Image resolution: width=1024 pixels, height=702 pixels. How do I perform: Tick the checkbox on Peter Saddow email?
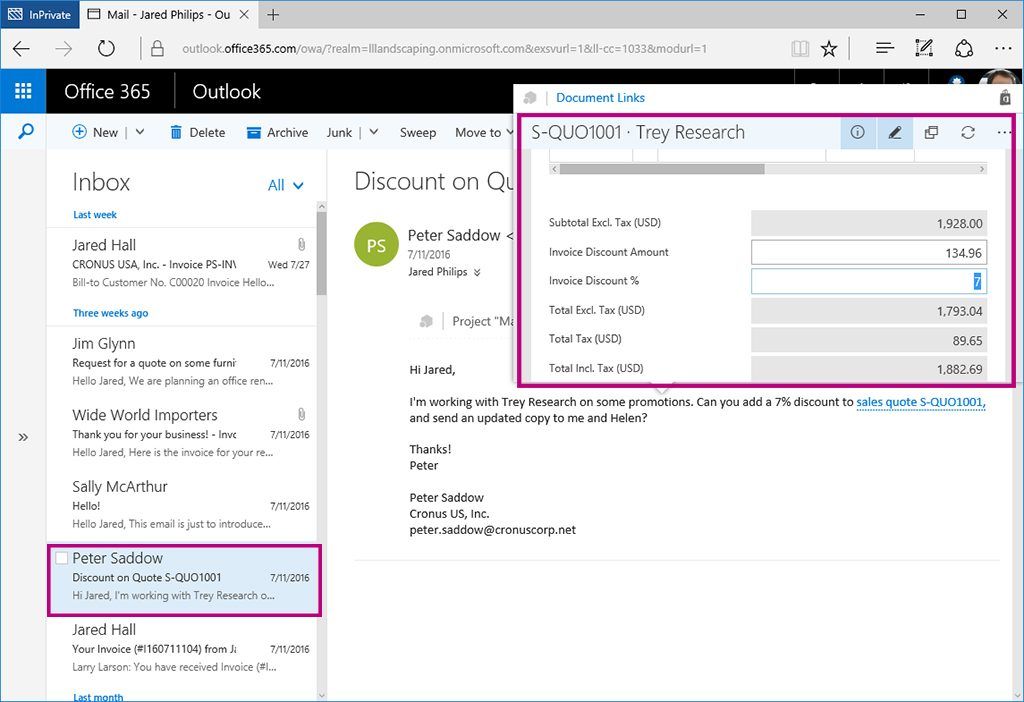pyautogui.click(x=61, y=558)
